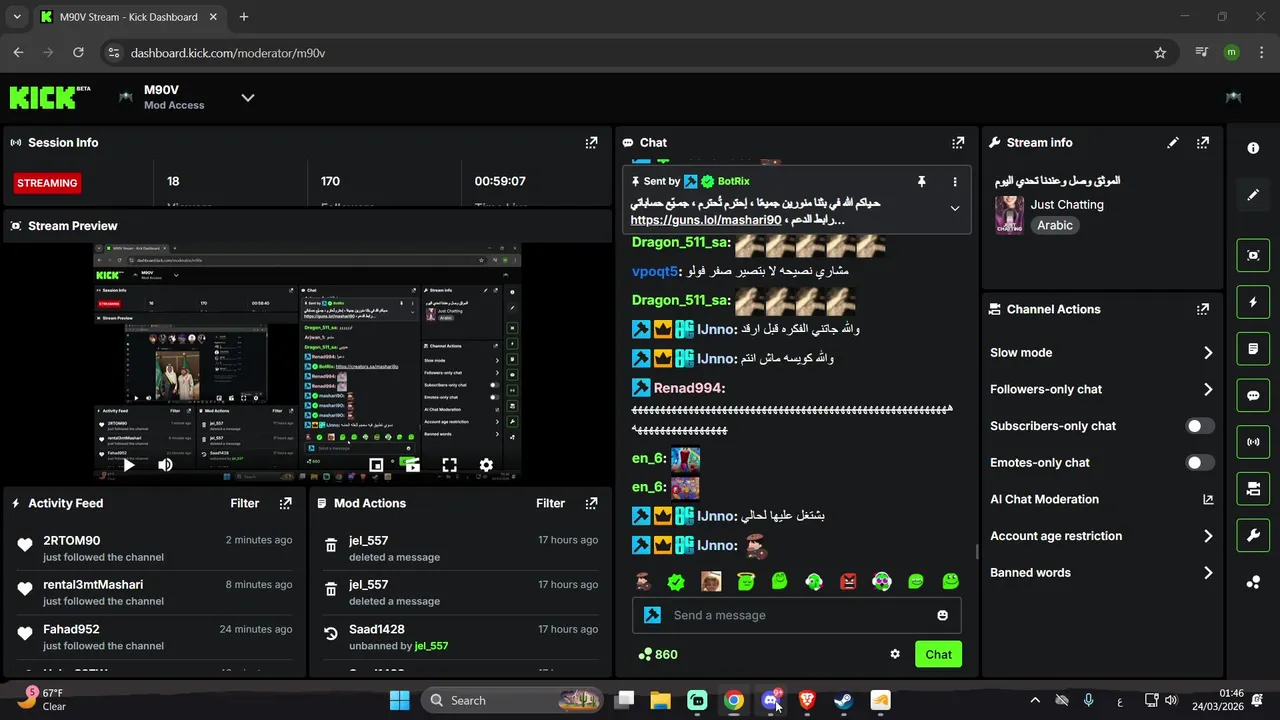Pop out the Activity Feed panel

point(286,503)
